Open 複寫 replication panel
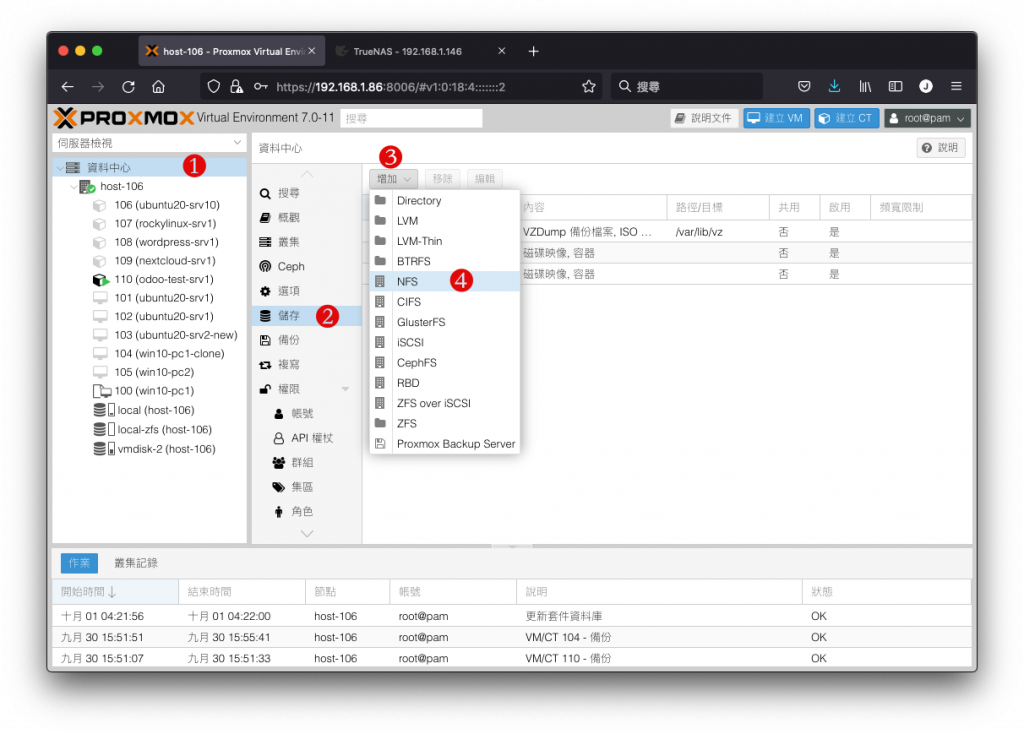1024x734 pixels. click(x=306, y=364)
